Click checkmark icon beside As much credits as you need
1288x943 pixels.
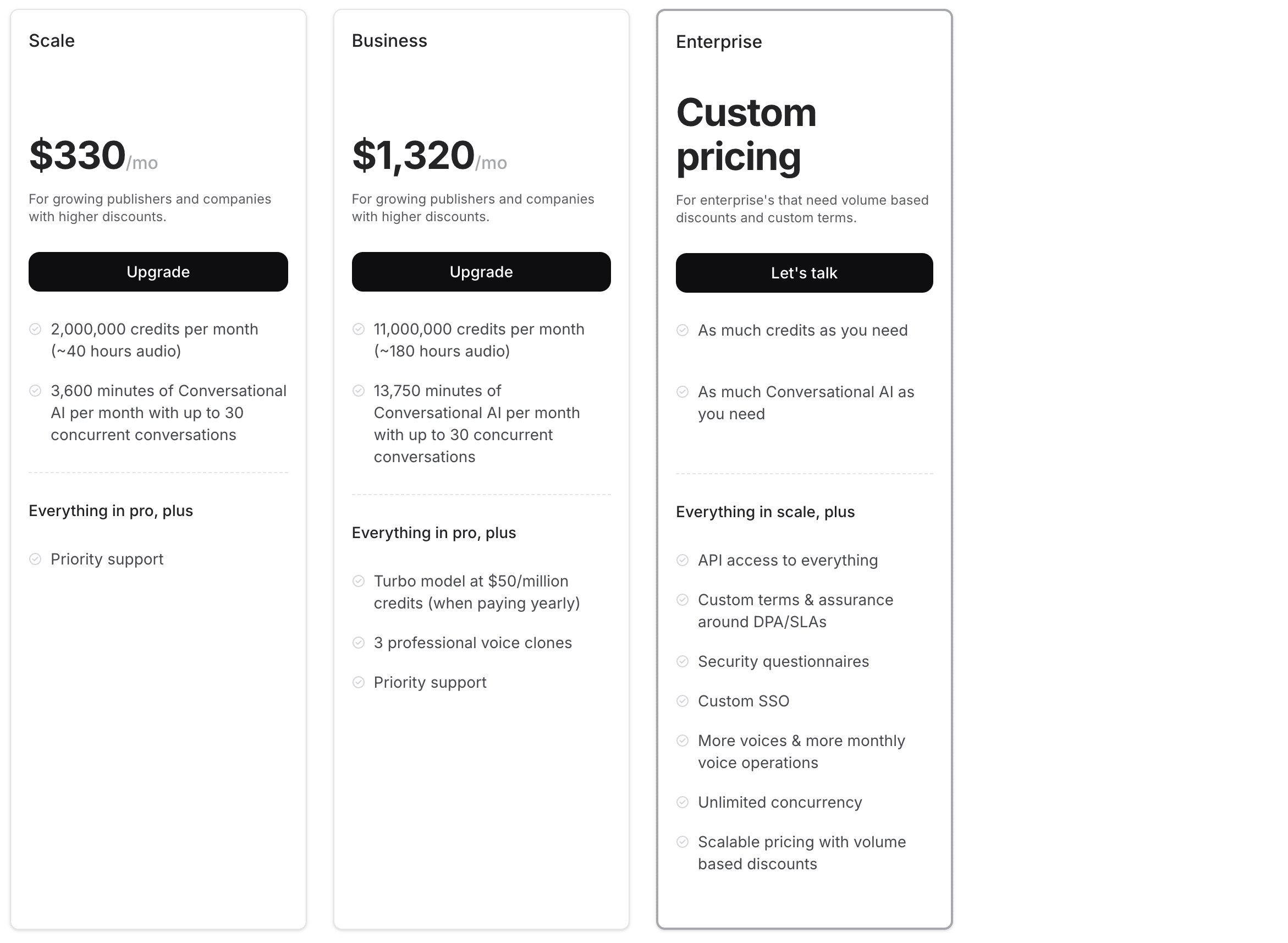pyautogui.click(x=682, y=331)
